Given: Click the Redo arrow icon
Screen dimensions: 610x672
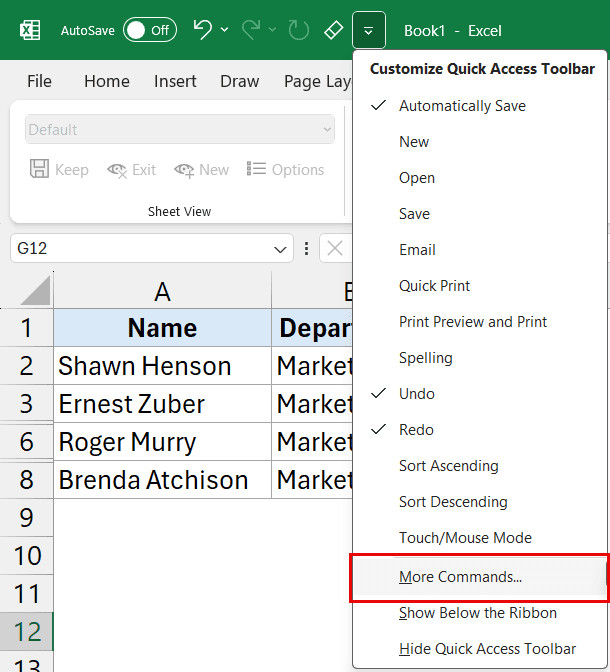Looking at the screenshot, I should click(x=251, y=30).
